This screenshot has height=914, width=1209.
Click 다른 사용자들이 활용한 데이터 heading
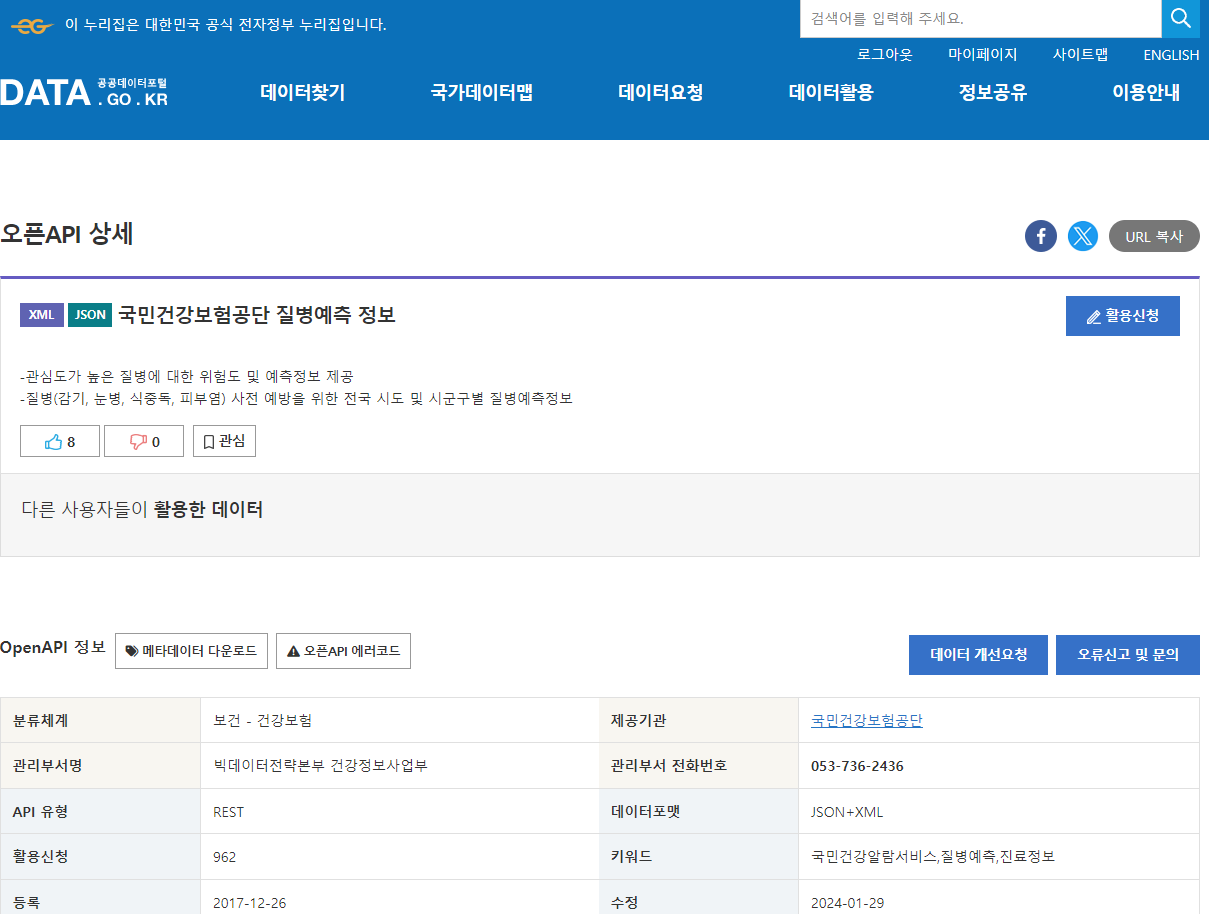click(x=142, y=510)
